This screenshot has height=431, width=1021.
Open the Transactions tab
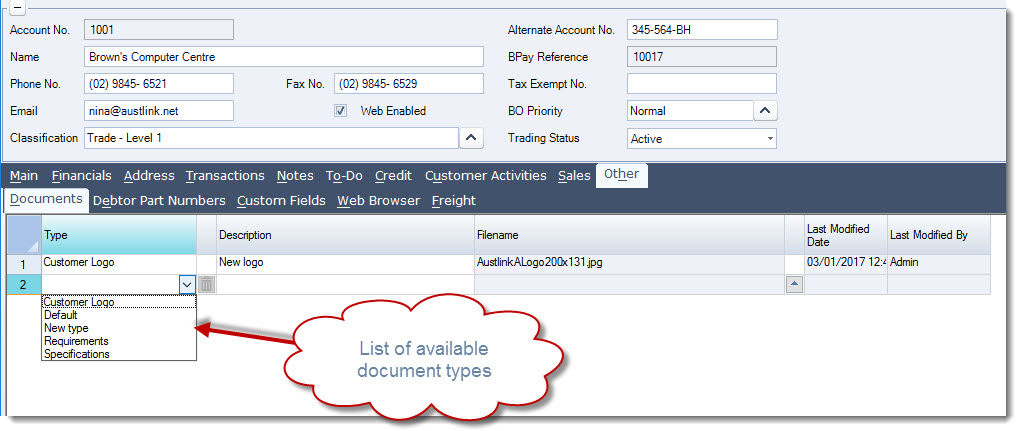tap(225, 176)
